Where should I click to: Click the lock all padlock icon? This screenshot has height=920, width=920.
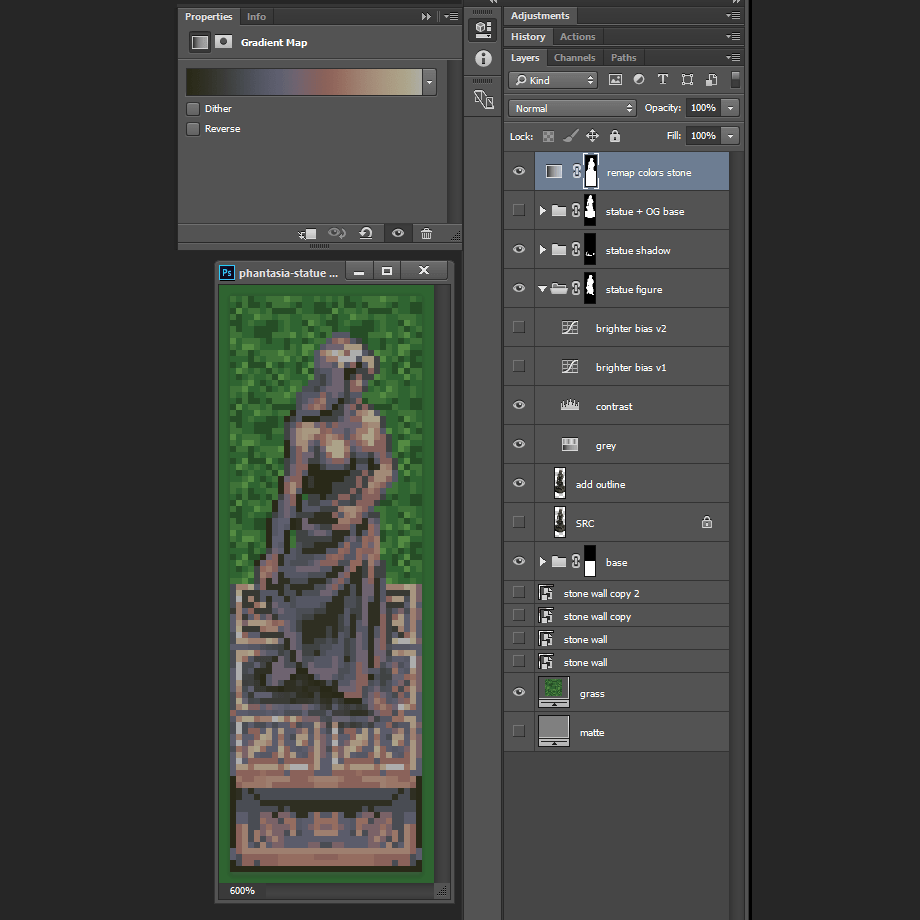tap(615, 136)
